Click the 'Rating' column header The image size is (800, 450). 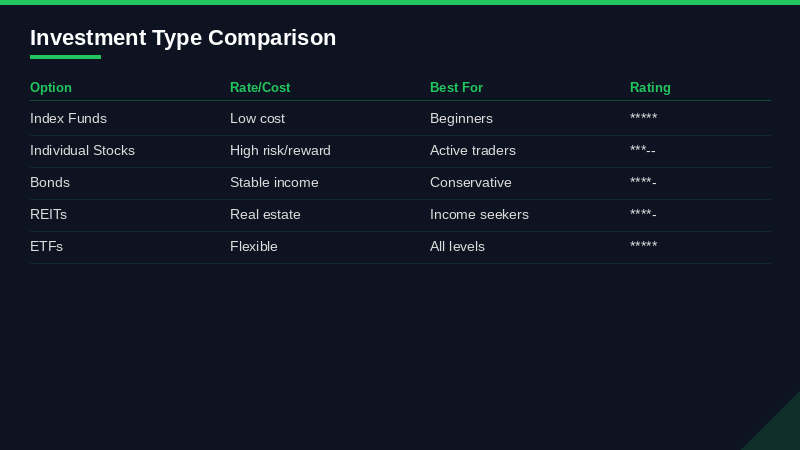click(x=650, y=88)
